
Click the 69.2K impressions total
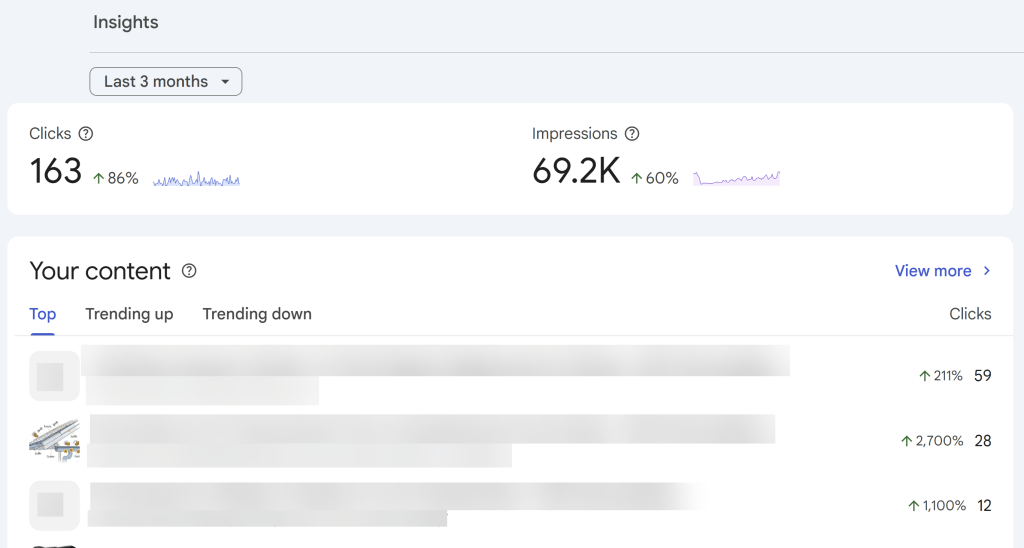pos(576,172)
